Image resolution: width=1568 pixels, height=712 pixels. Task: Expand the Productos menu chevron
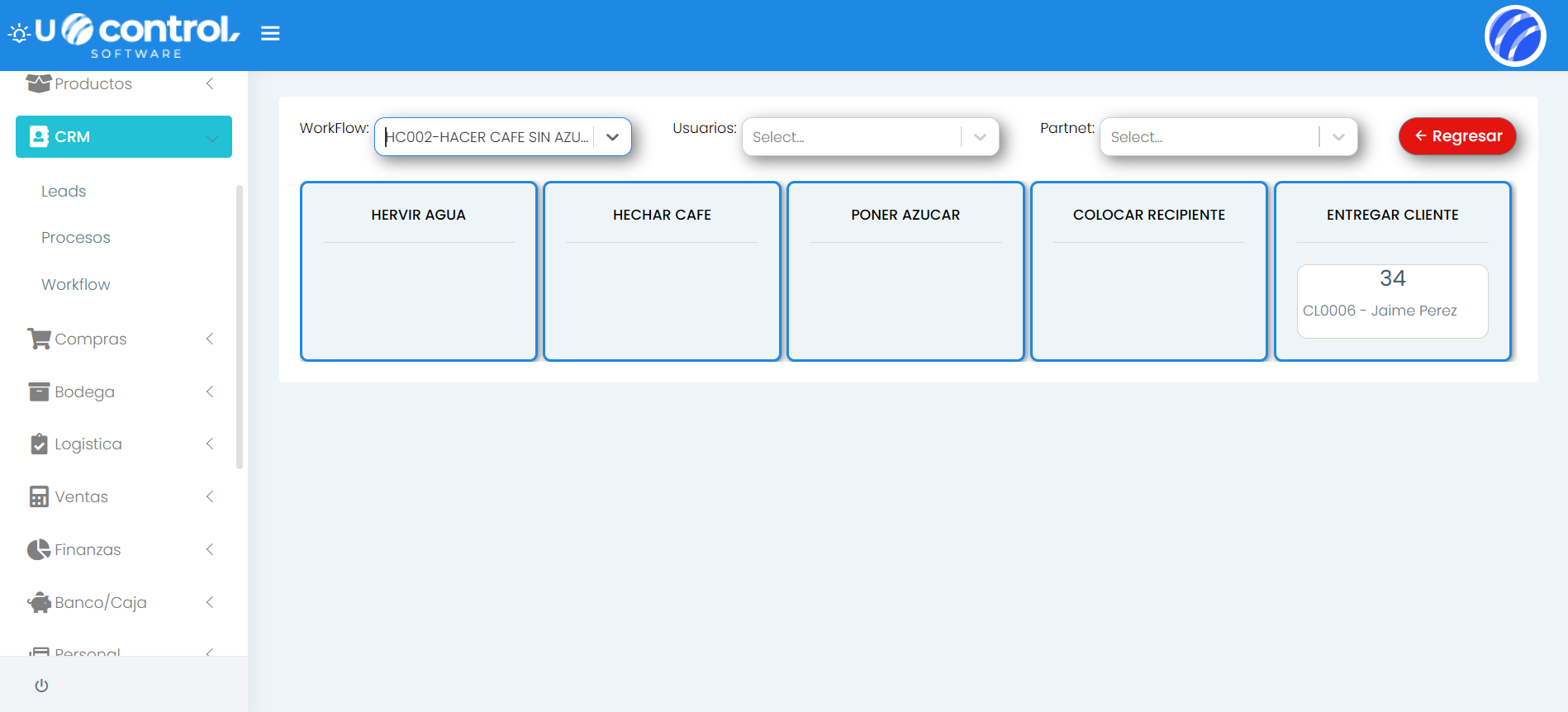[x=210, y=83]
